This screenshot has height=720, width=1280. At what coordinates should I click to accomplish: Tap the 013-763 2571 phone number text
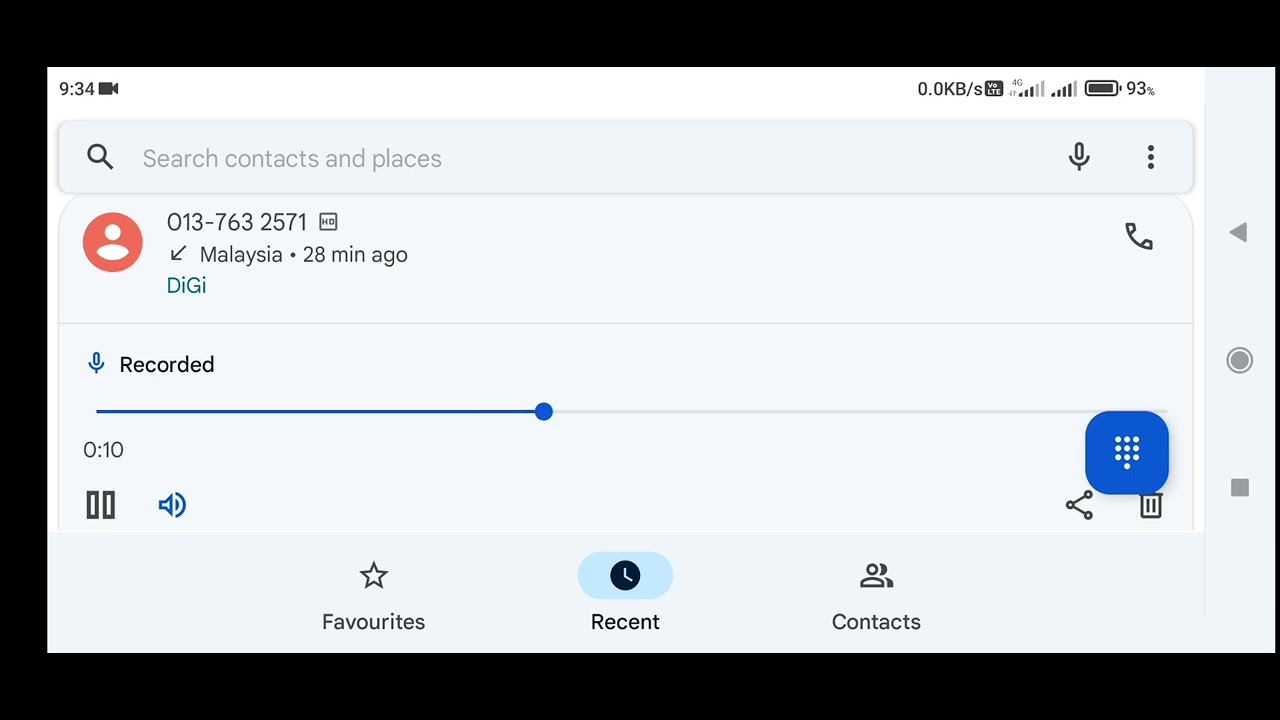(x=237, y=222)
